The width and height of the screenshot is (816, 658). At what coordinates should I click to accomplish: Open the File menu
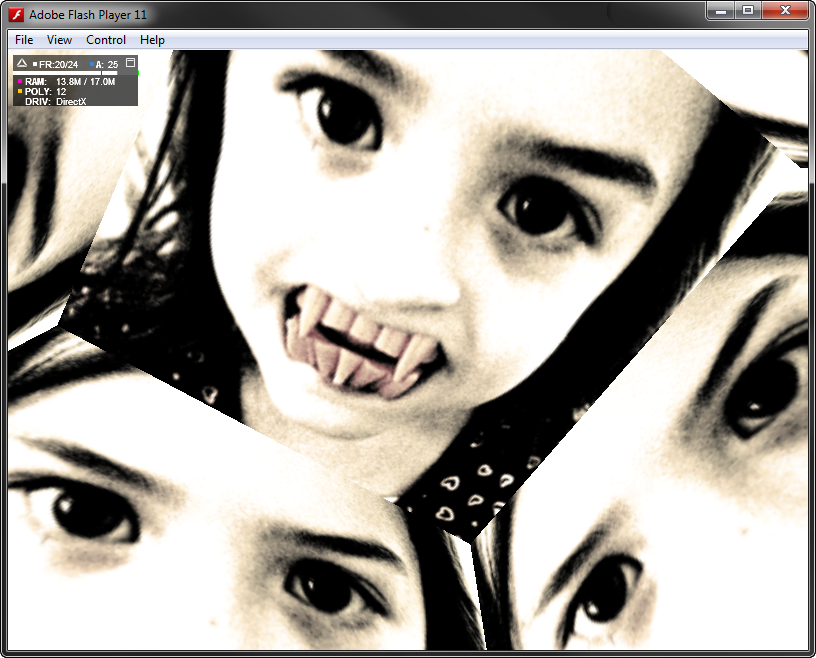(x=24, y=40)
